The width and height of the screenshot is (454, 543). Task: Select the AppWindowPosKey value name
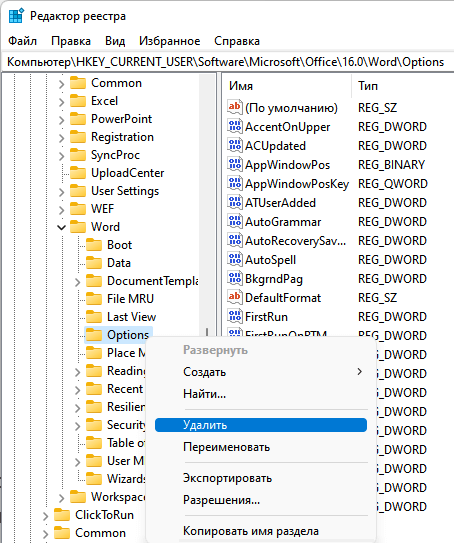coord(297,184)
